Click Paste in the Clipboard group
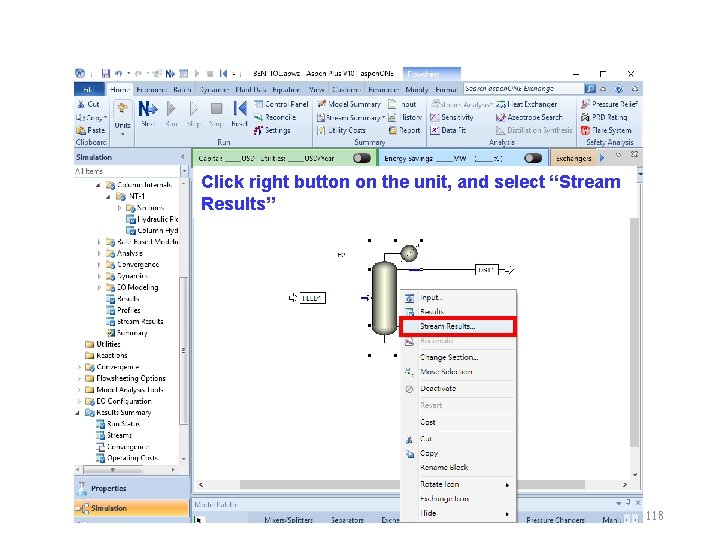 click(x=90, y=130)
